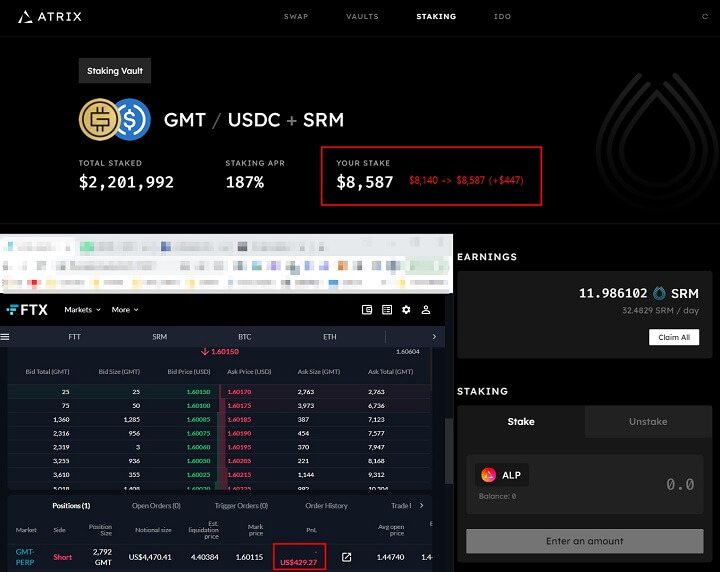Click the GMT token icon
Viewport: 720px width, 572px height.
[99, 119]
